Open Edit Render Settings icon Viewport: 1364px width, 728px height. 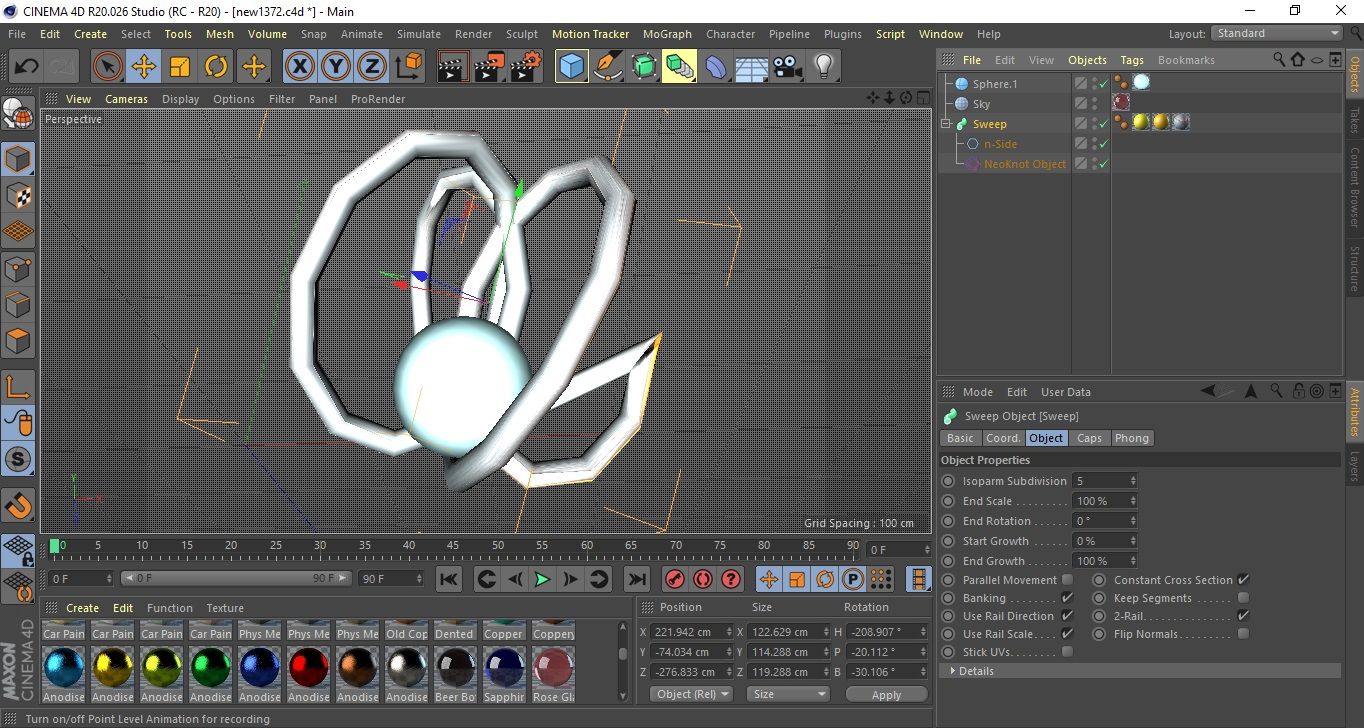pyautogui.click(x=526, y=67)
